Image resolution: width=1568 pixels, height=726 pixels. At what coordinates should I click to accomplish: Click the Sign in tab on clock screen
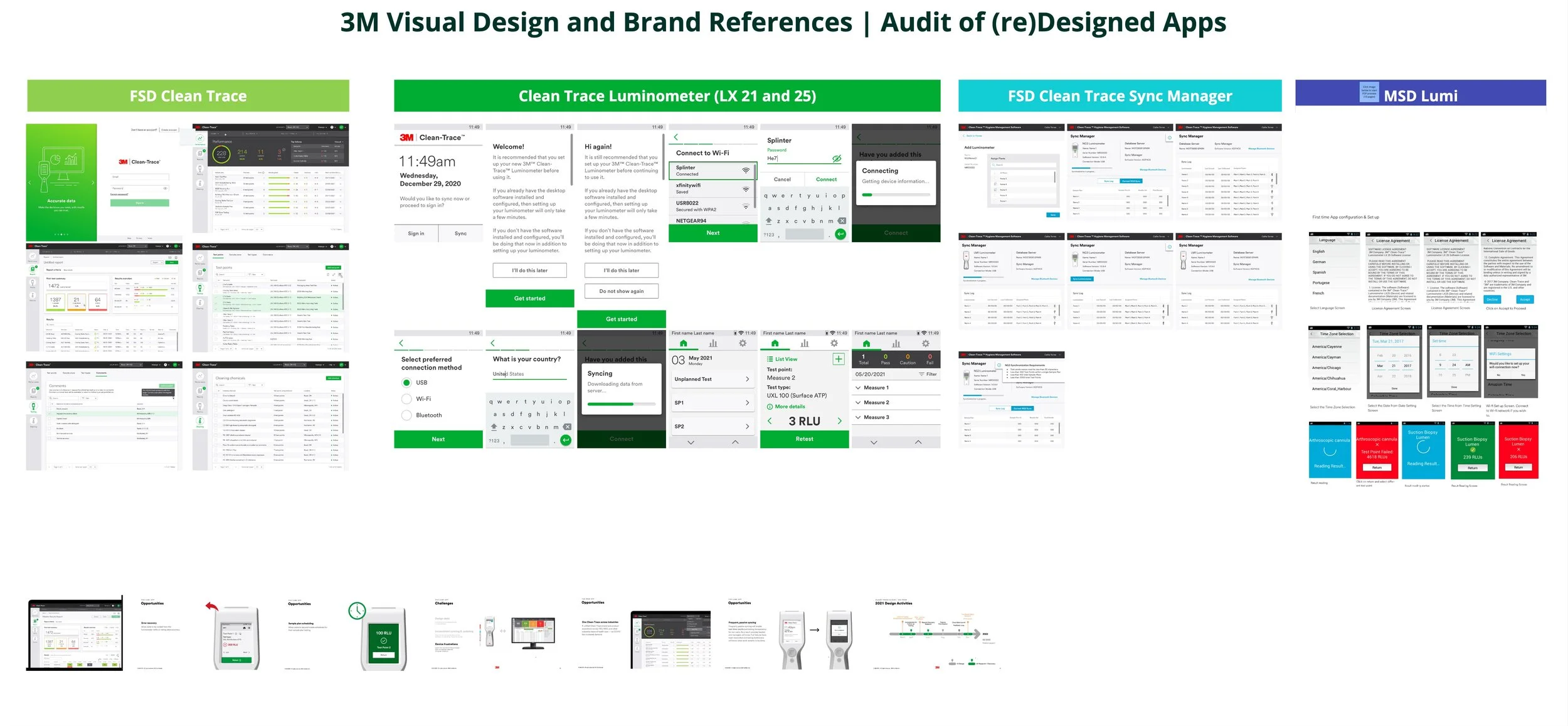[x=416, y=233]
